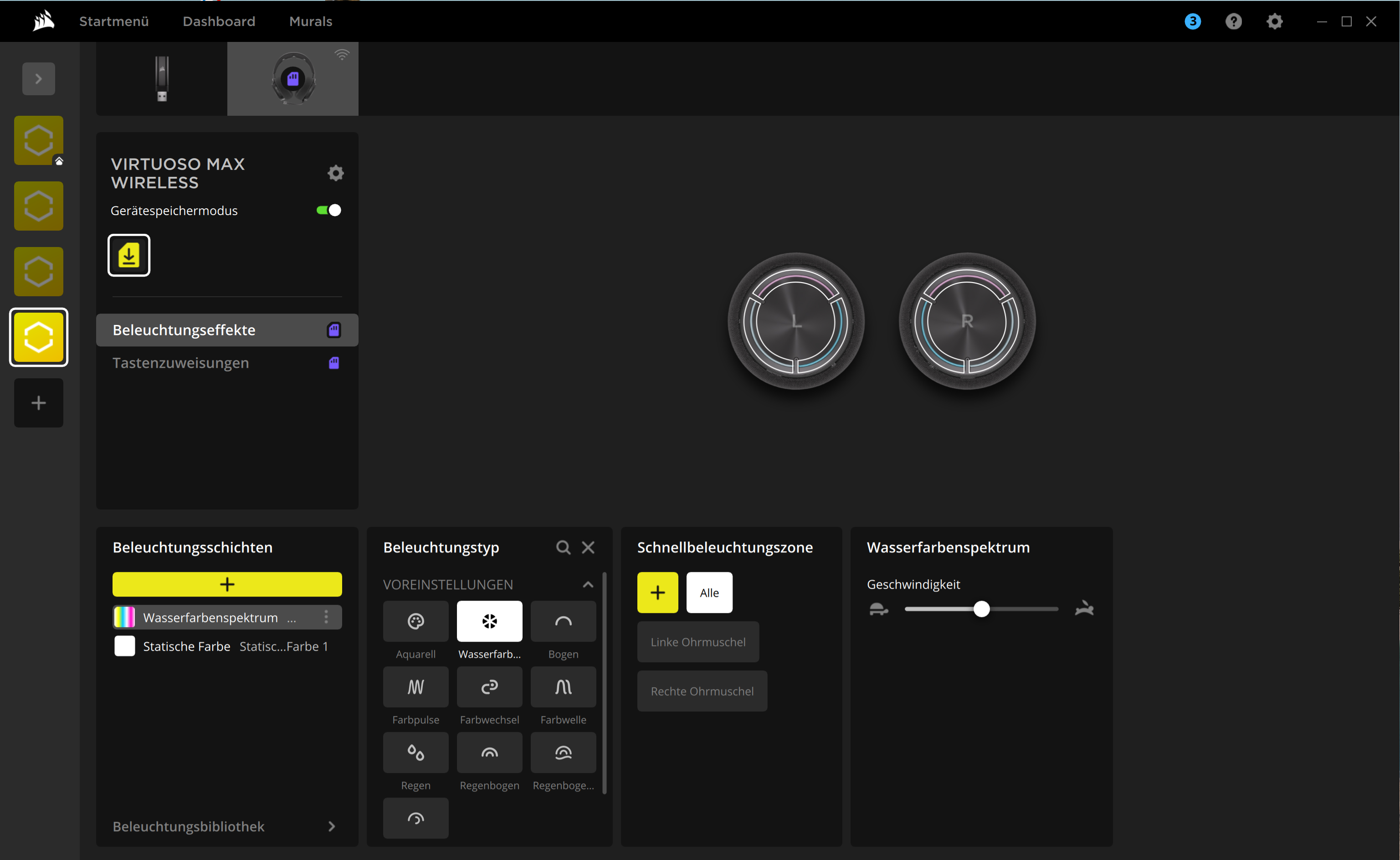Open the Dashboard tab
The width and height of the screenshot is (1400, 860).
click(x=219, y=21)
